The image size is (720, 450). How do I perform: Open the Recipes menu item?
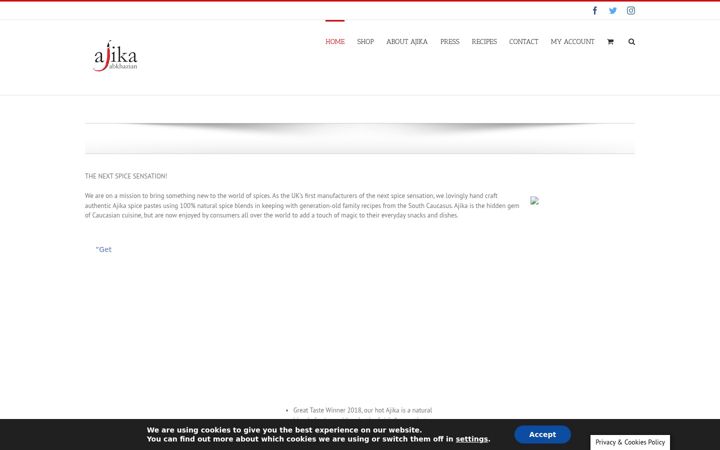pyautogui.click(x=484, y=42)
